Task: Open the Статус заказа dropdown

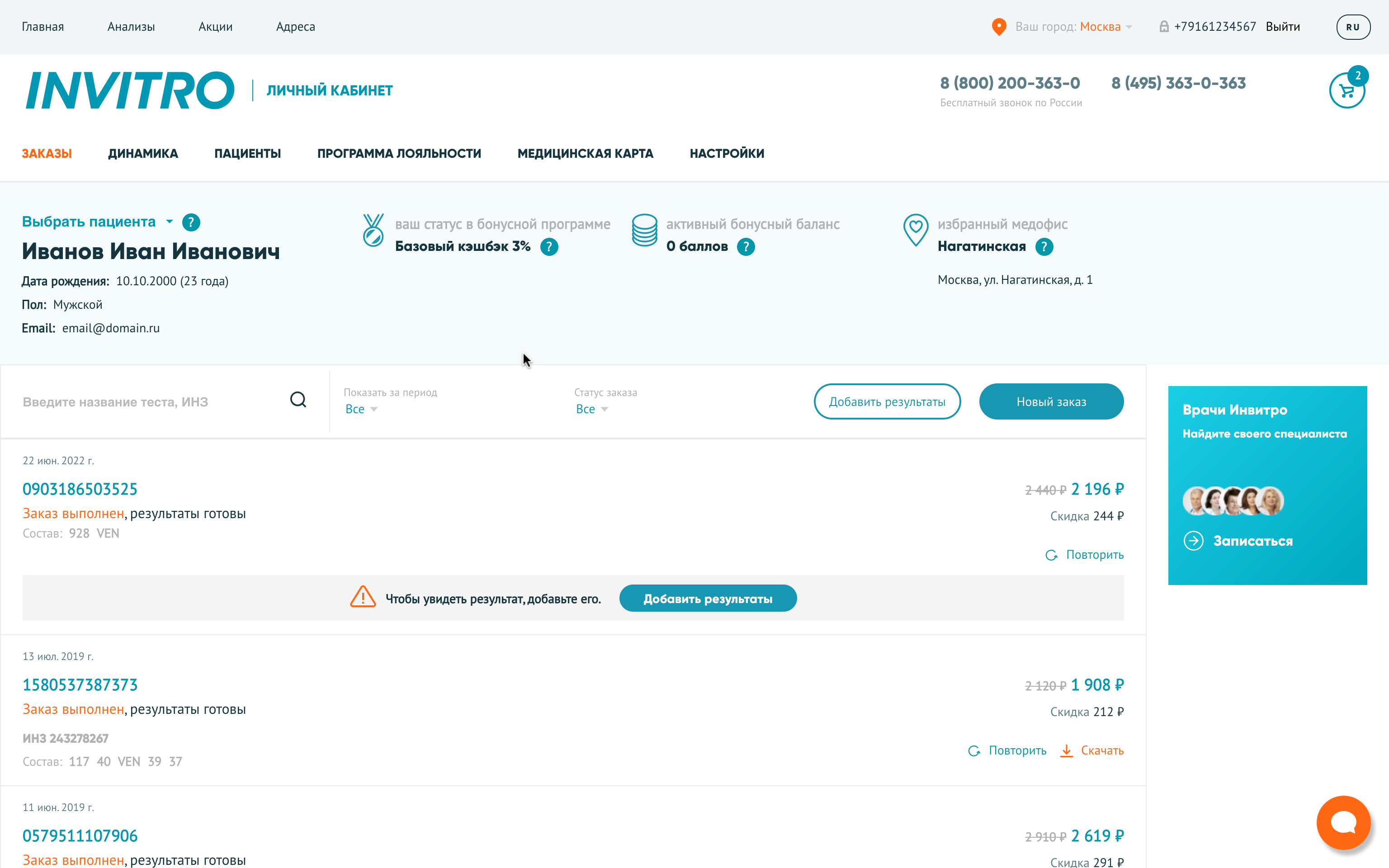Action: (x=592, y=409)
